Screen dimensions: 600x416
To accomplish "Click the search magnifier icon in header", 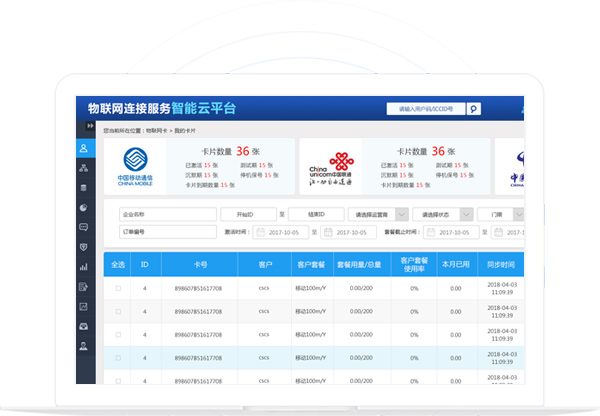I will [474, 109].
